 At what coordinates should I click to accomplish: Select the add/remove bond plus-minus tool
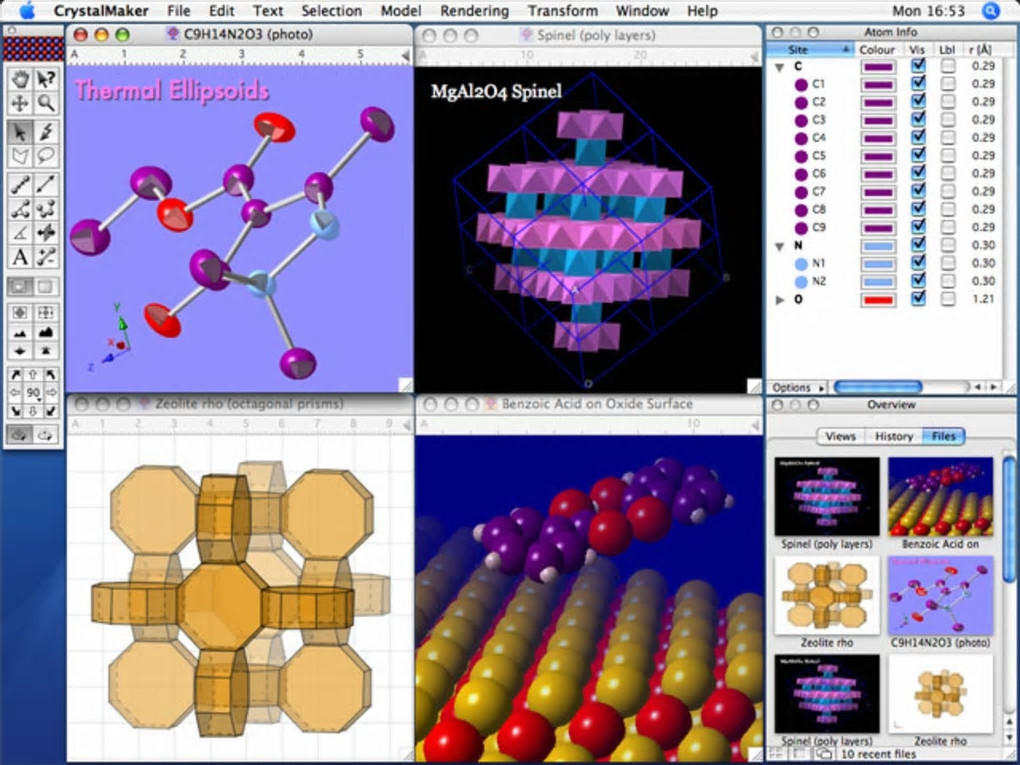click(46, 257)
